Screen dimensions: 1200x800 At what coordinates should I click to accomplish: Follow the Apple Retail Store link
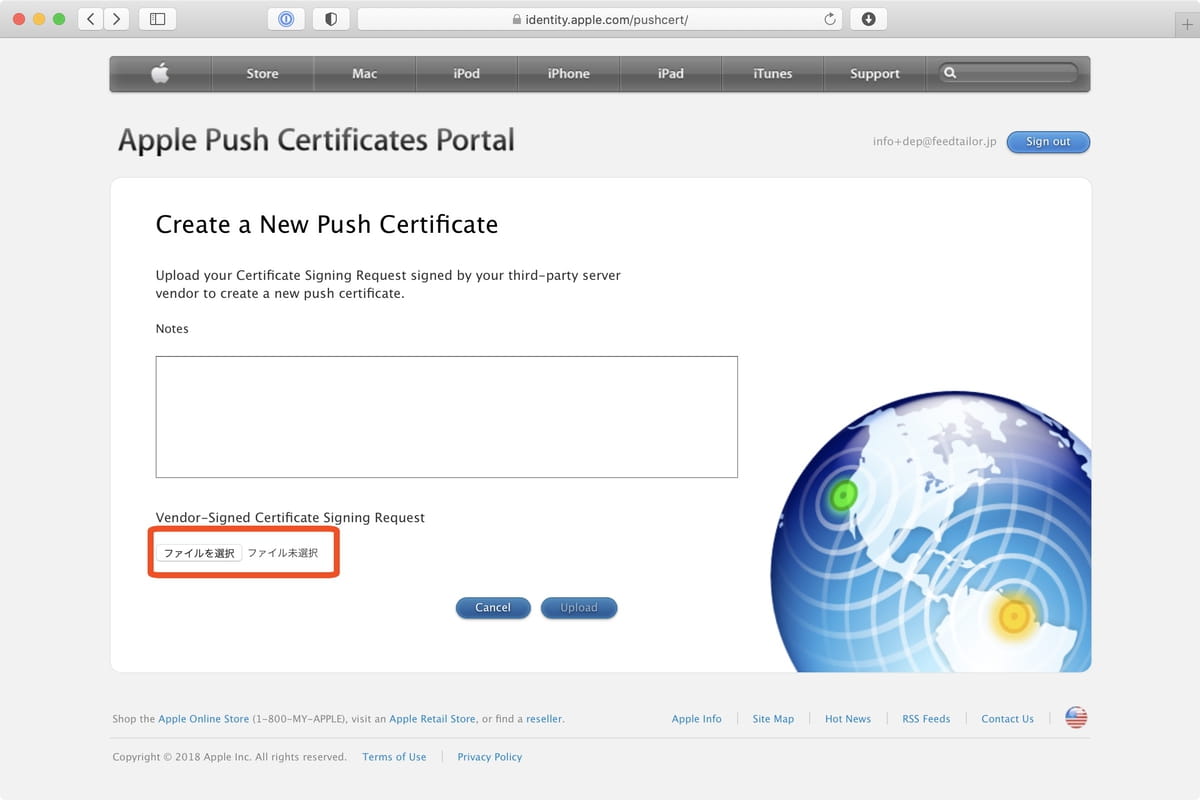pos(433,719)
